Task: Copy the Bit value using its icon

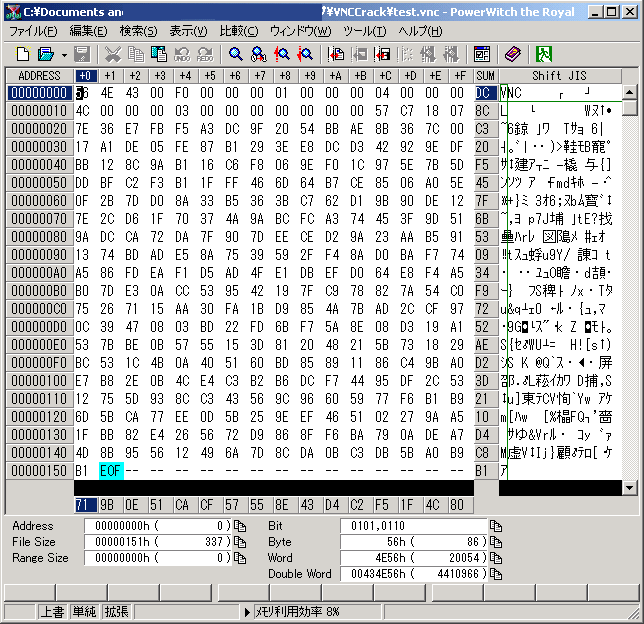Action: click(x=496, y=526)
